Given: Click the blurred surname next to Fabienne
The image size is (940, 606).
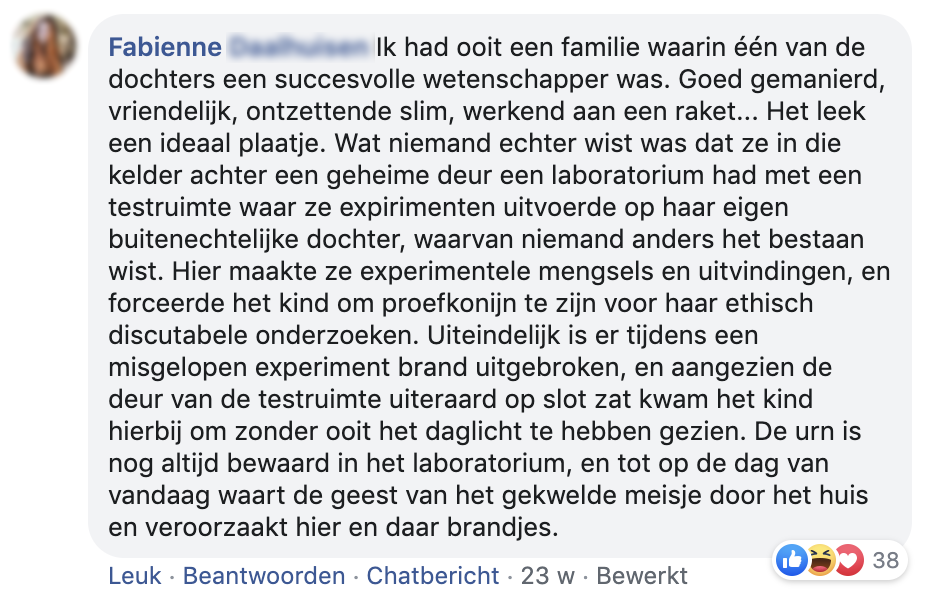Looking at the screenshot, I should [x=297, y=47].
